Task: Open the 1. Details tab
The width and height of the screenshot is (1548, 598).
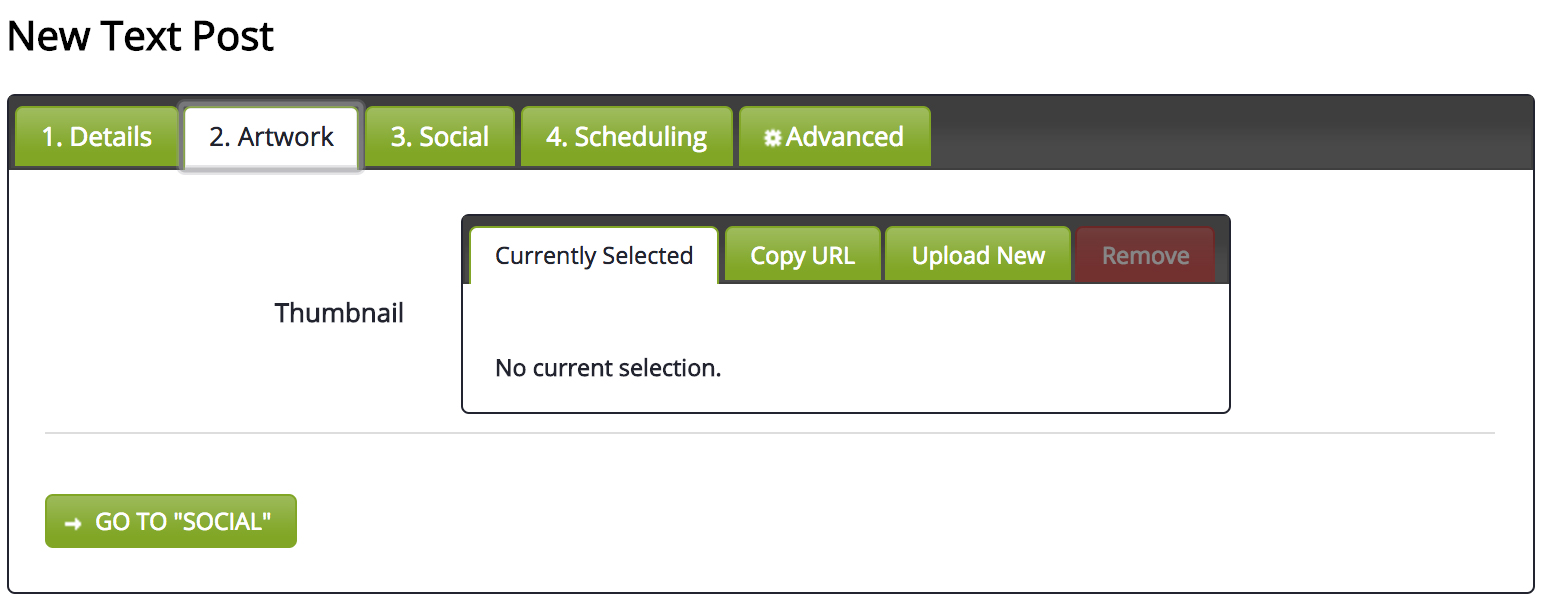Action: click(x=96, y=137)
